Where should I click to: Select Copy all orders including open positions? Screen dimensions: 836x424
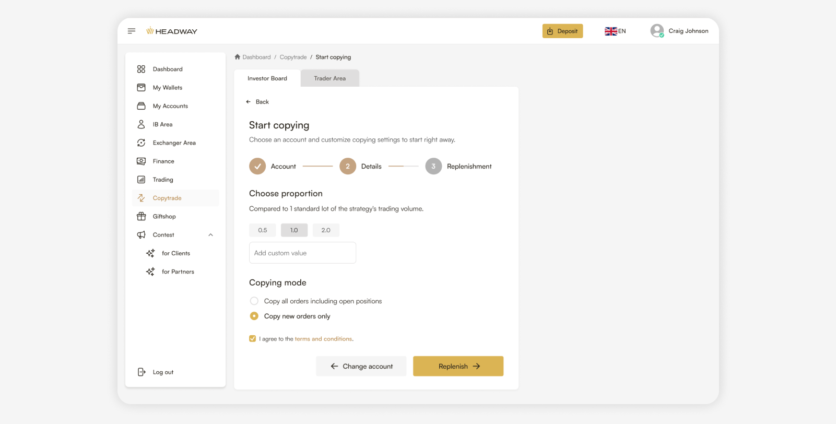click(x=254, y=301)
